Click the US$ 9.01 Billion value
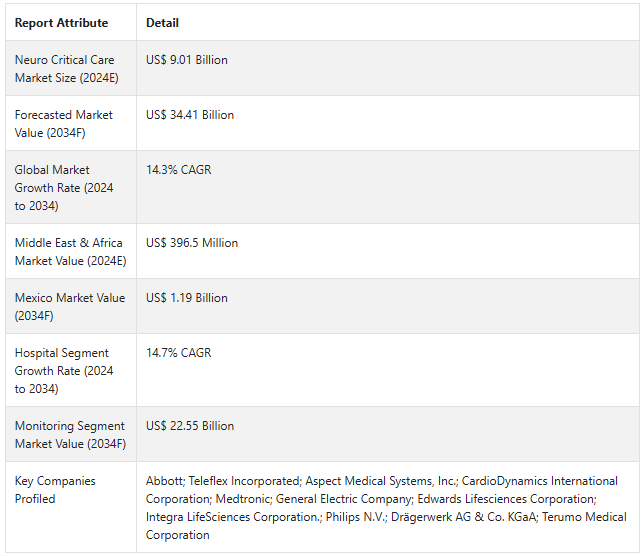The image size is (643, 556). [187, 60]
